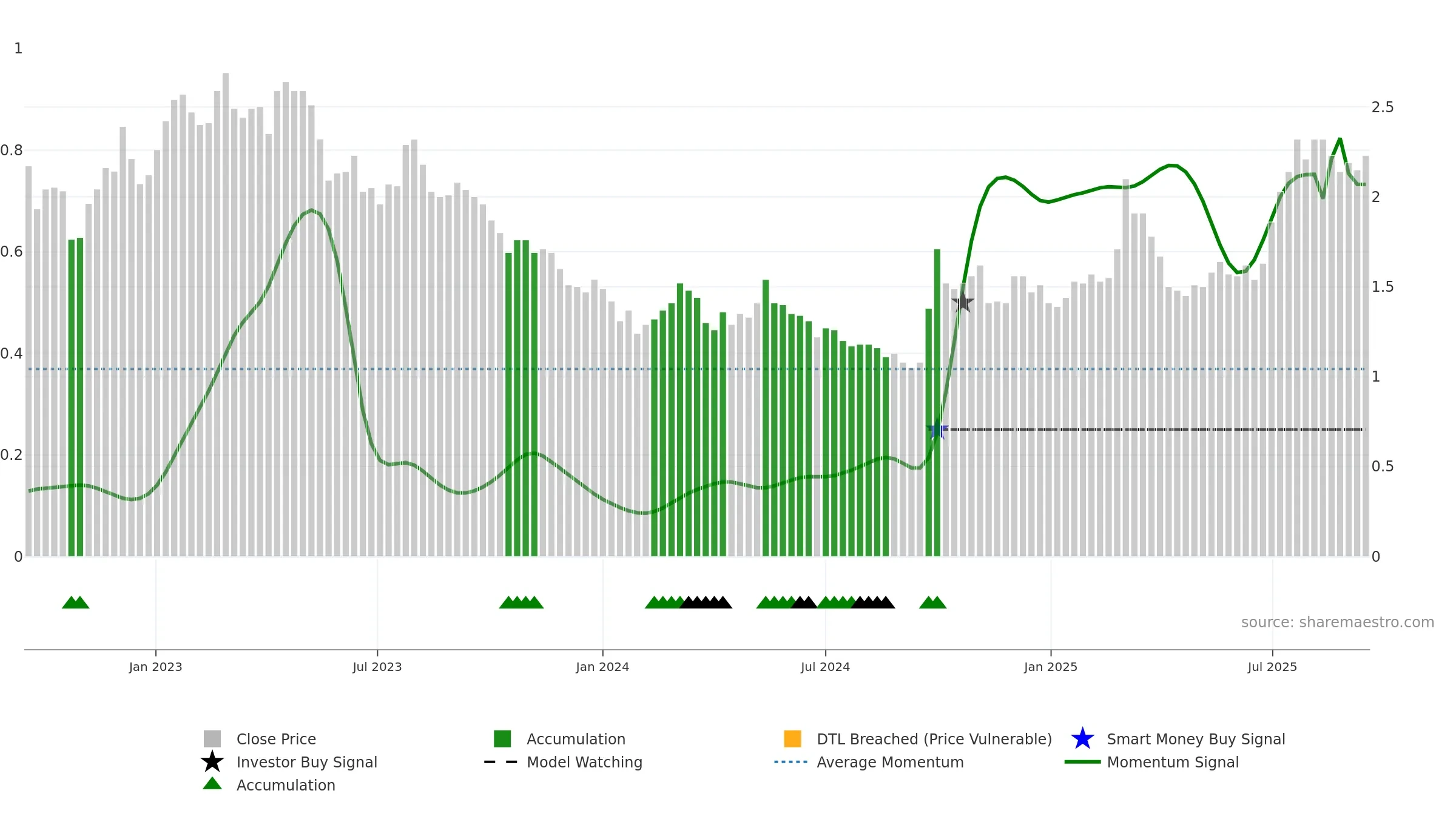Click the blue Smart Money Buy Signal legend star

tap(1082, 739)
